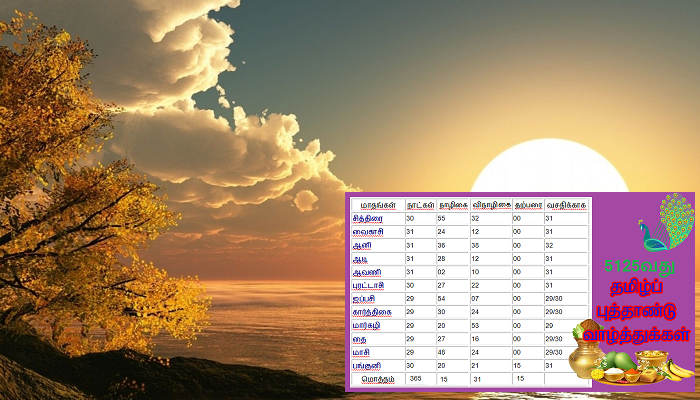
Task: Click '31' in the மொத்தம் total row
Action: (x=478, y=379)
